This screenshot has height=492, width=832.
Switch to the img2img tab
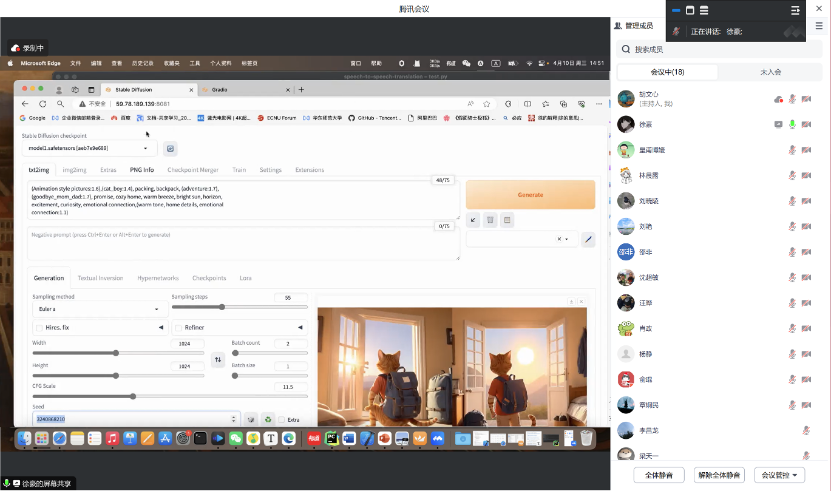(74, 170)
